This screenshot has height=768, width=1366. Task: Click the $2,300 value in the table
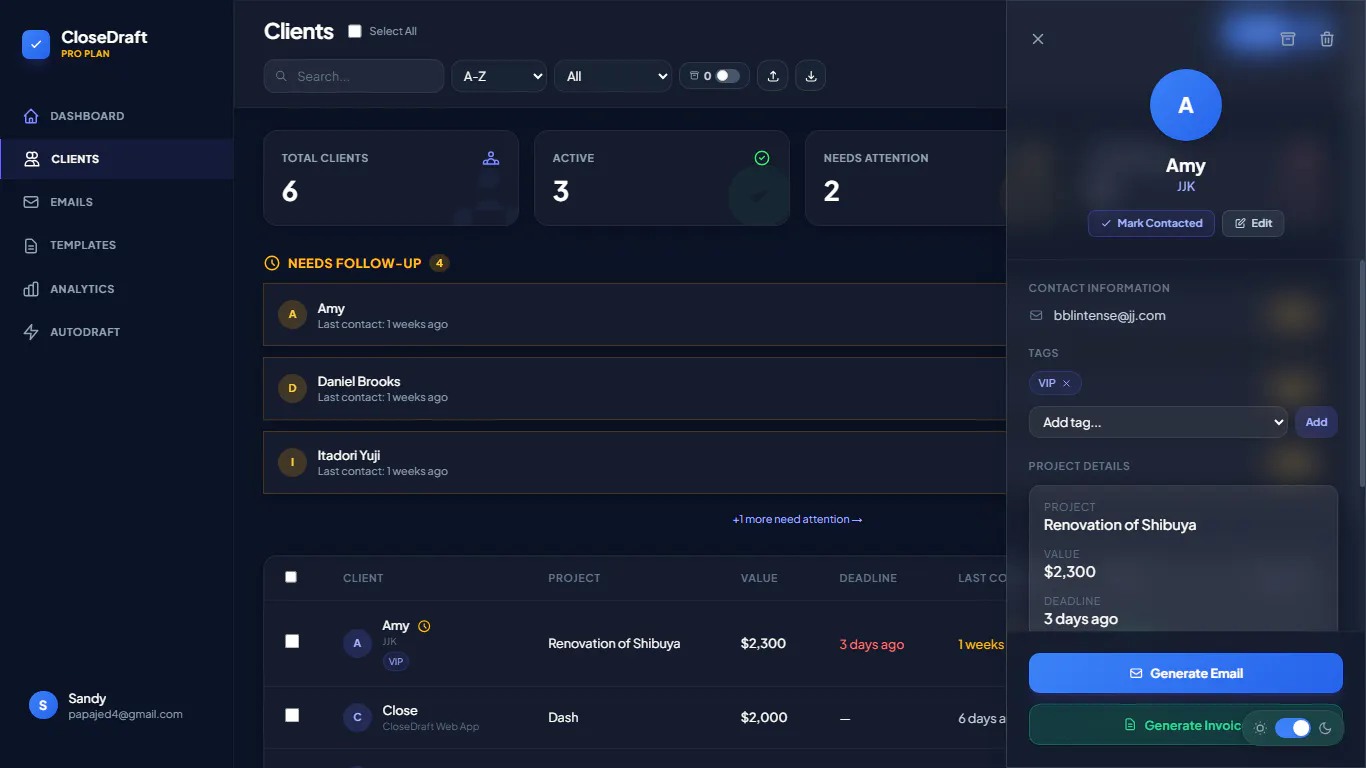763,644
